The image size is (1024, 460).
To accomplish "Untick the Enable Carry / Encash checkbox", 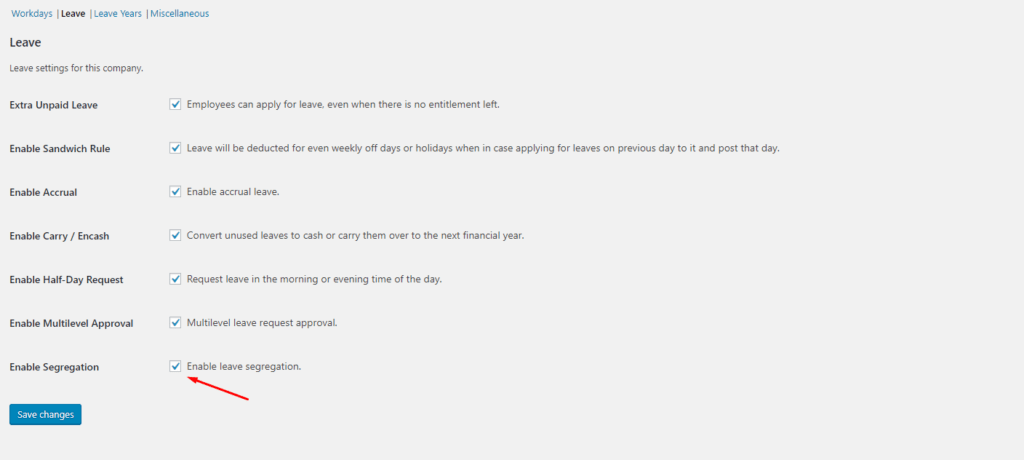I will [175, 235].
